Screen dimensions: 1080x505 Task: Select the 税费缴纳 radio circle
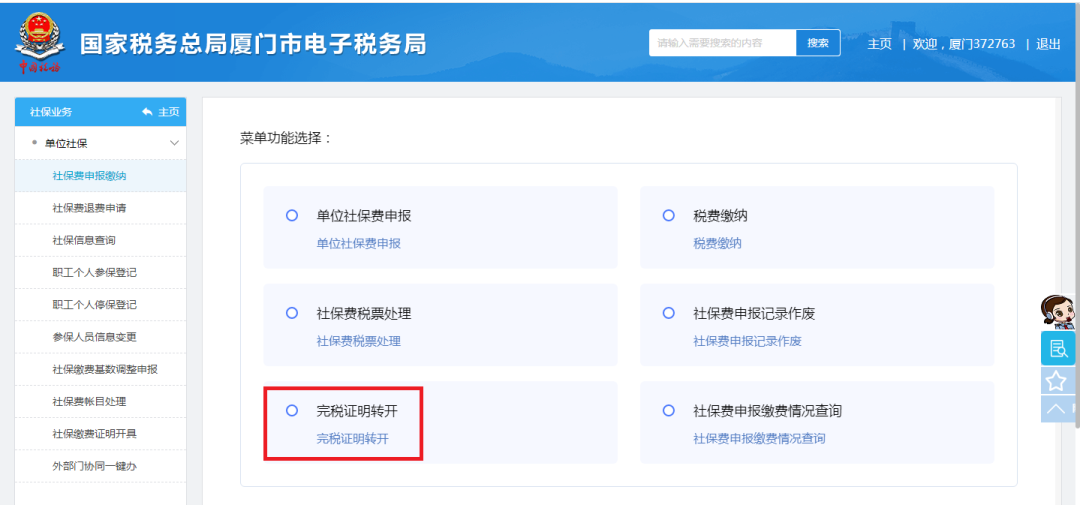click(668, 216)
